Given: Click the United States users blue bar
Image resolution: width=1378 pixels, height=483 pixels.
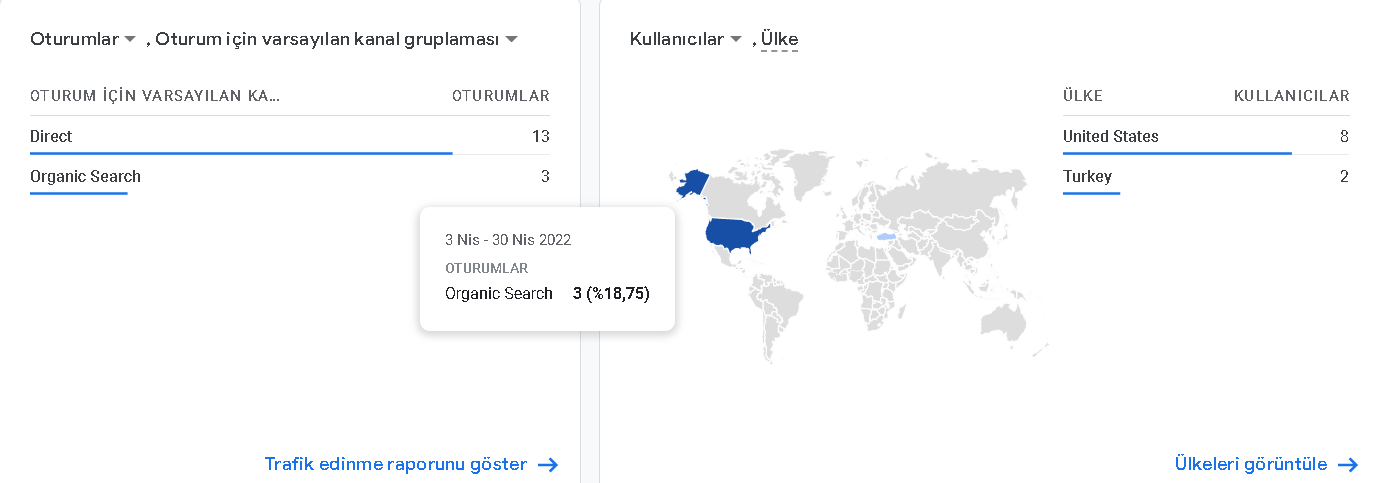Looking at the screenshot, I should (1177, 153).
